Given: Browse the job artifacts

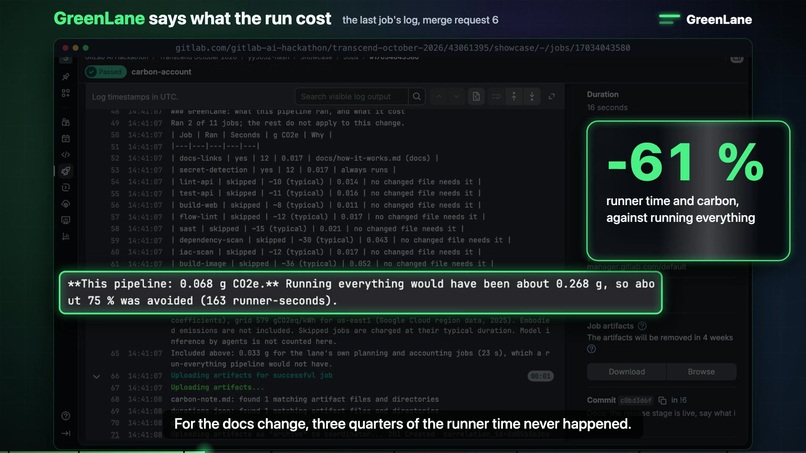Looking at the screenshot, I should (x=701, y=372).
